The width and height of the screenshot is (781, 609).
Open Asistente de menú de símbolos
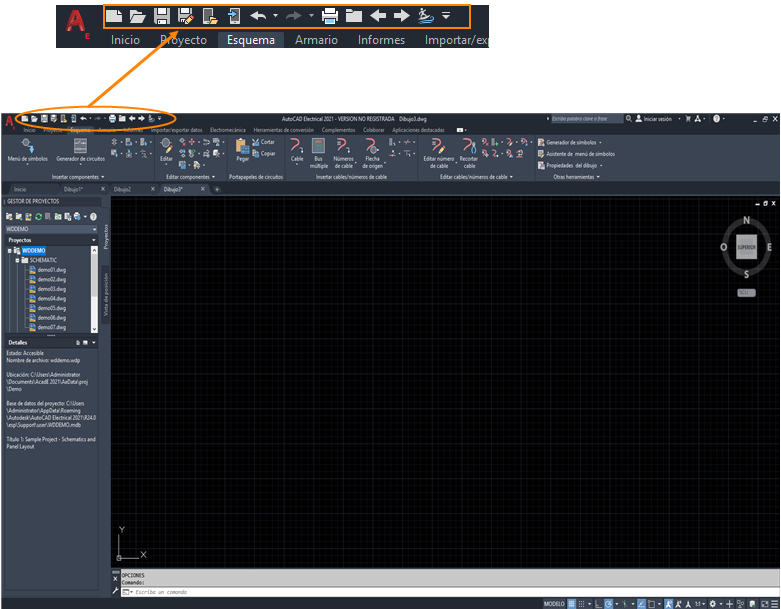[x=576, y=154]
